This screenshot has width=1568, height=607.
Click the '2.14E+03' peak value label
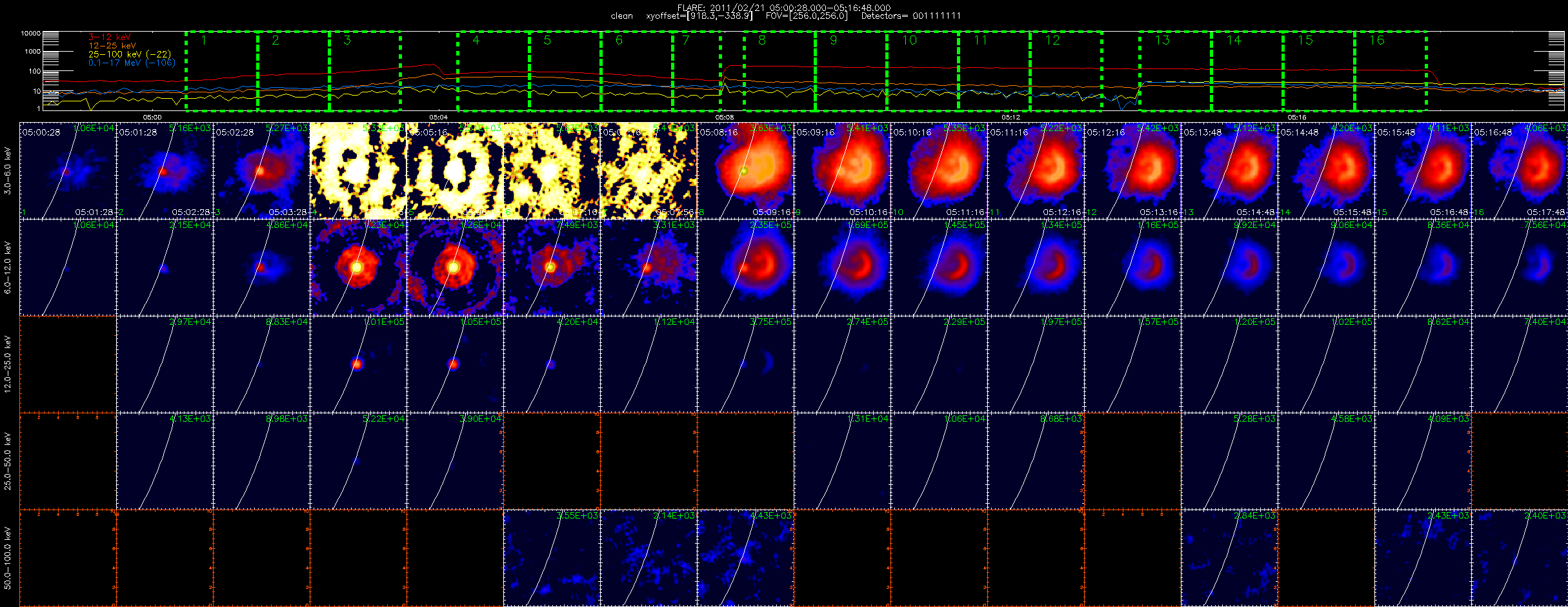674,516
